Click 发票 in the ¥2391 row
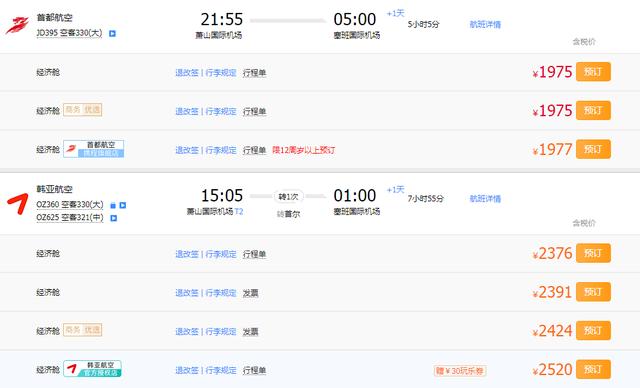 250,293
